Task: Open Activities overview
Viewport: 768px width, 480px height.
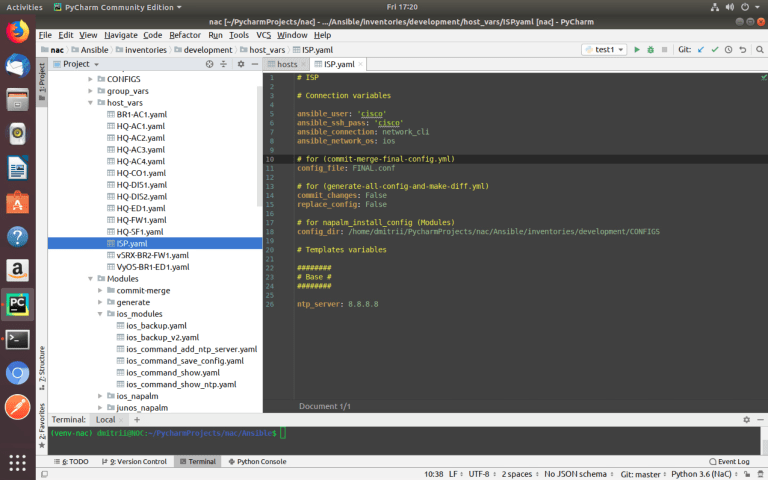Action: coord(24,7)
